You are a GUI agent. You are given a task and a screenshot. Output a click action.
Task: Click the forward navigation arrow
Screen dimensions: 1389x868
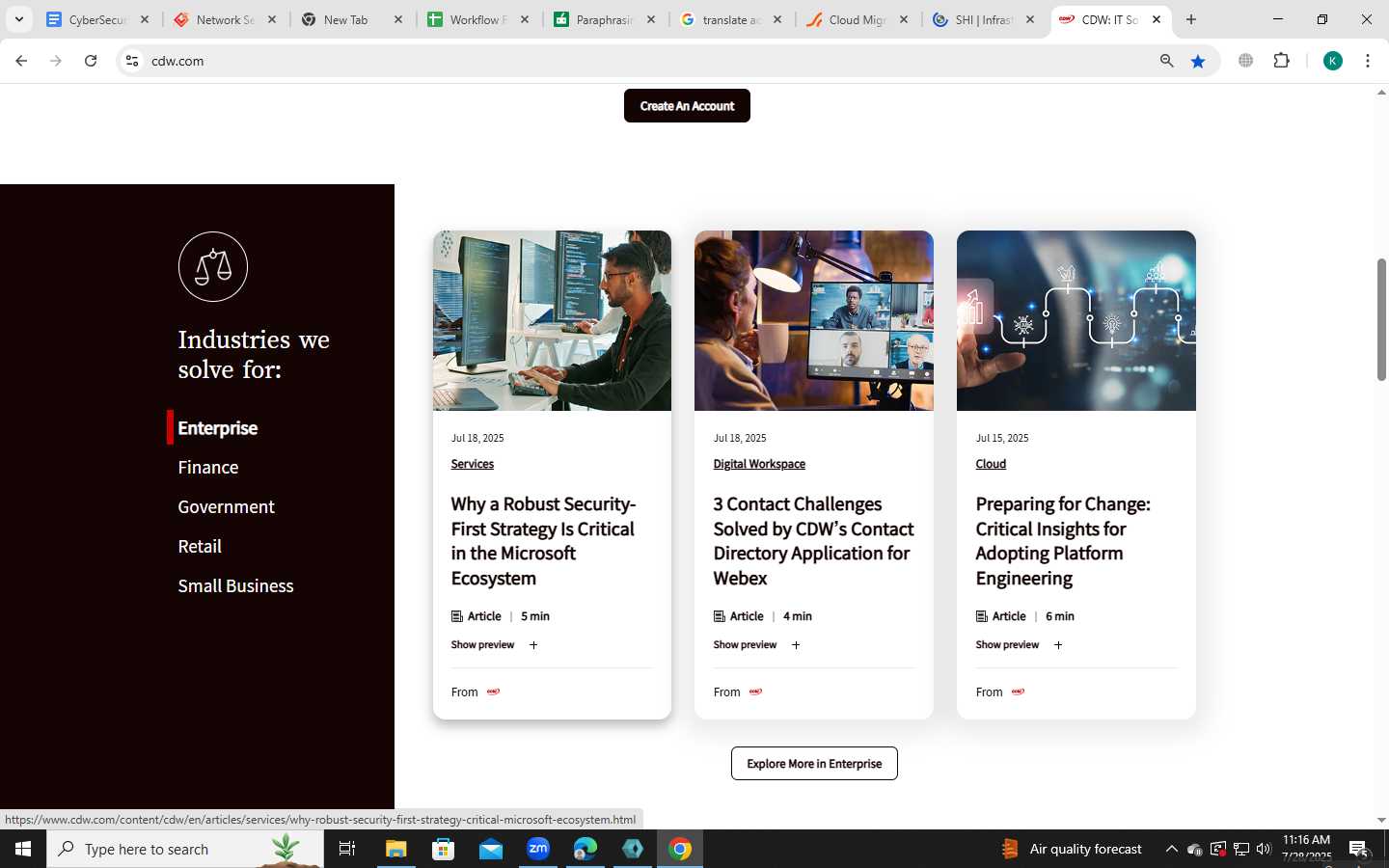click(56, 61)
